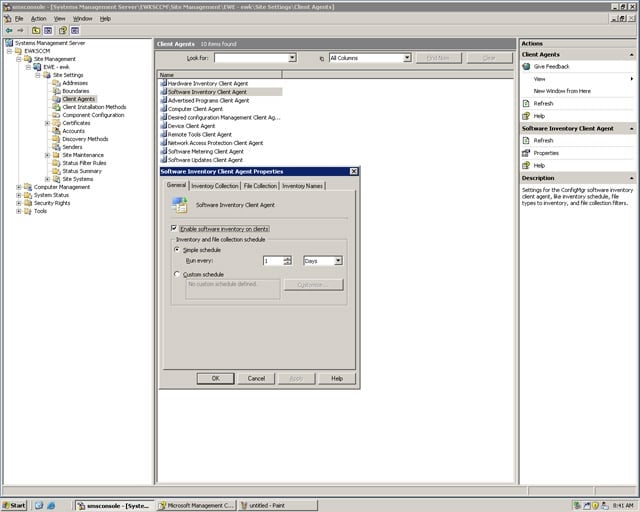Select the Custom schedule radio button
Screen dimensions: 640x512
click(177, 274)
